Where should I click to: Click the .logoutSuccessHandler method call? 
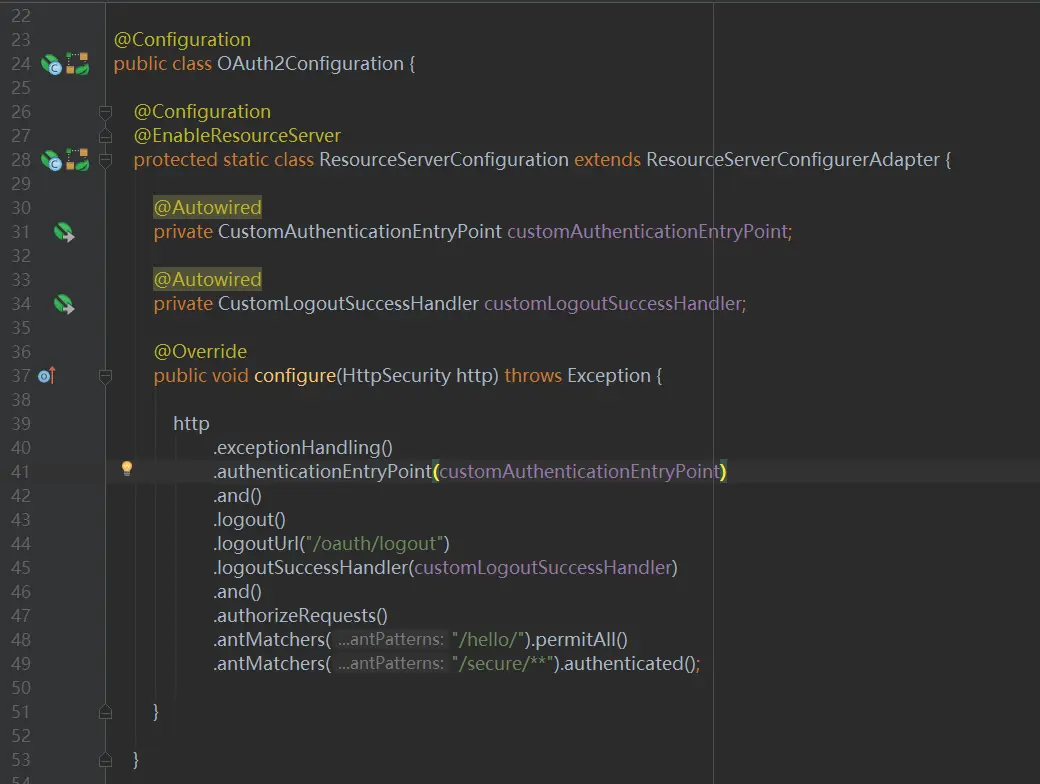[x=311, y=568]
